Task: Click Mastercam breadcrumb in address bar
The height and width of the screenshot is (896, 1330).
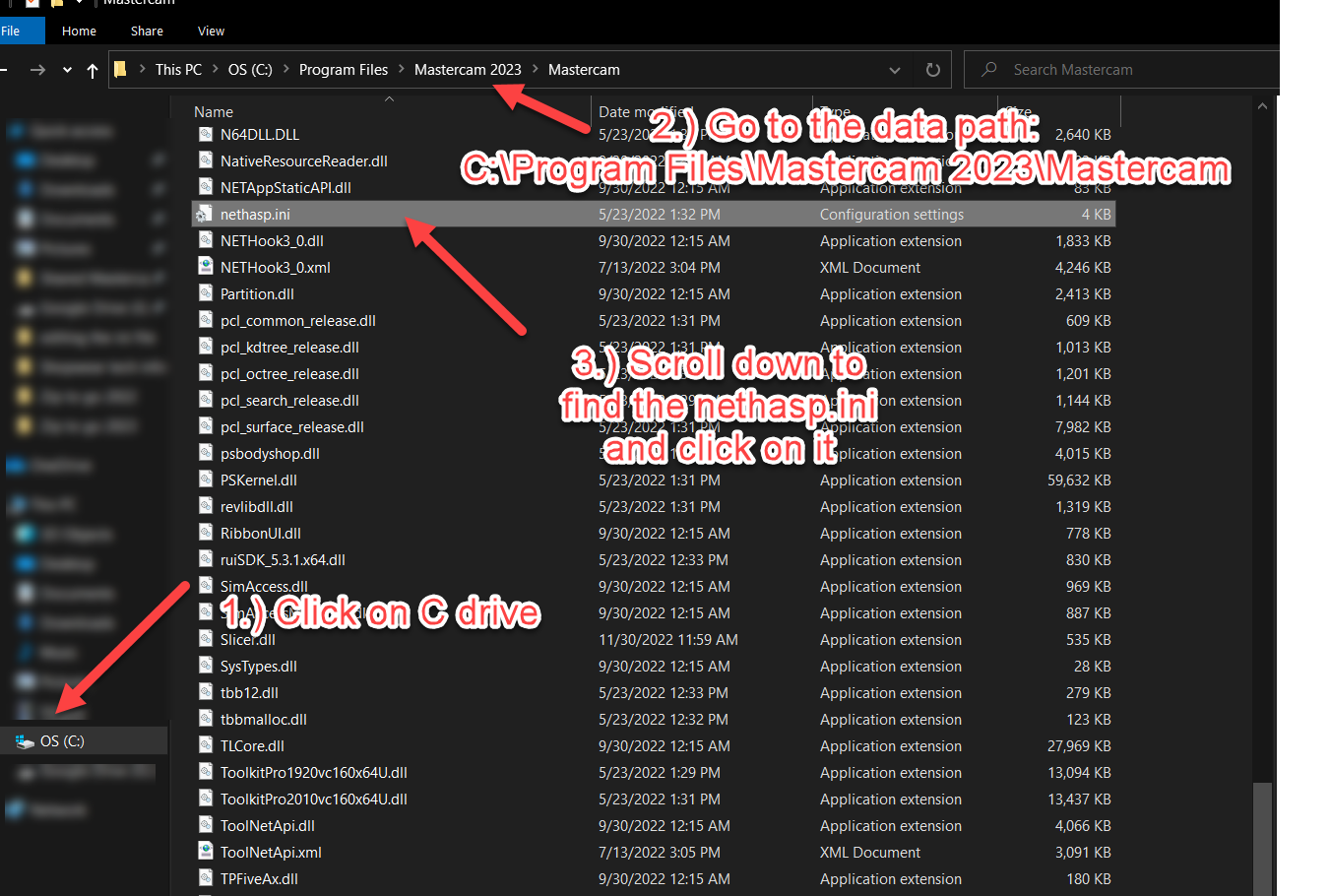Action: pyautogui.click(x=584, y=70)
